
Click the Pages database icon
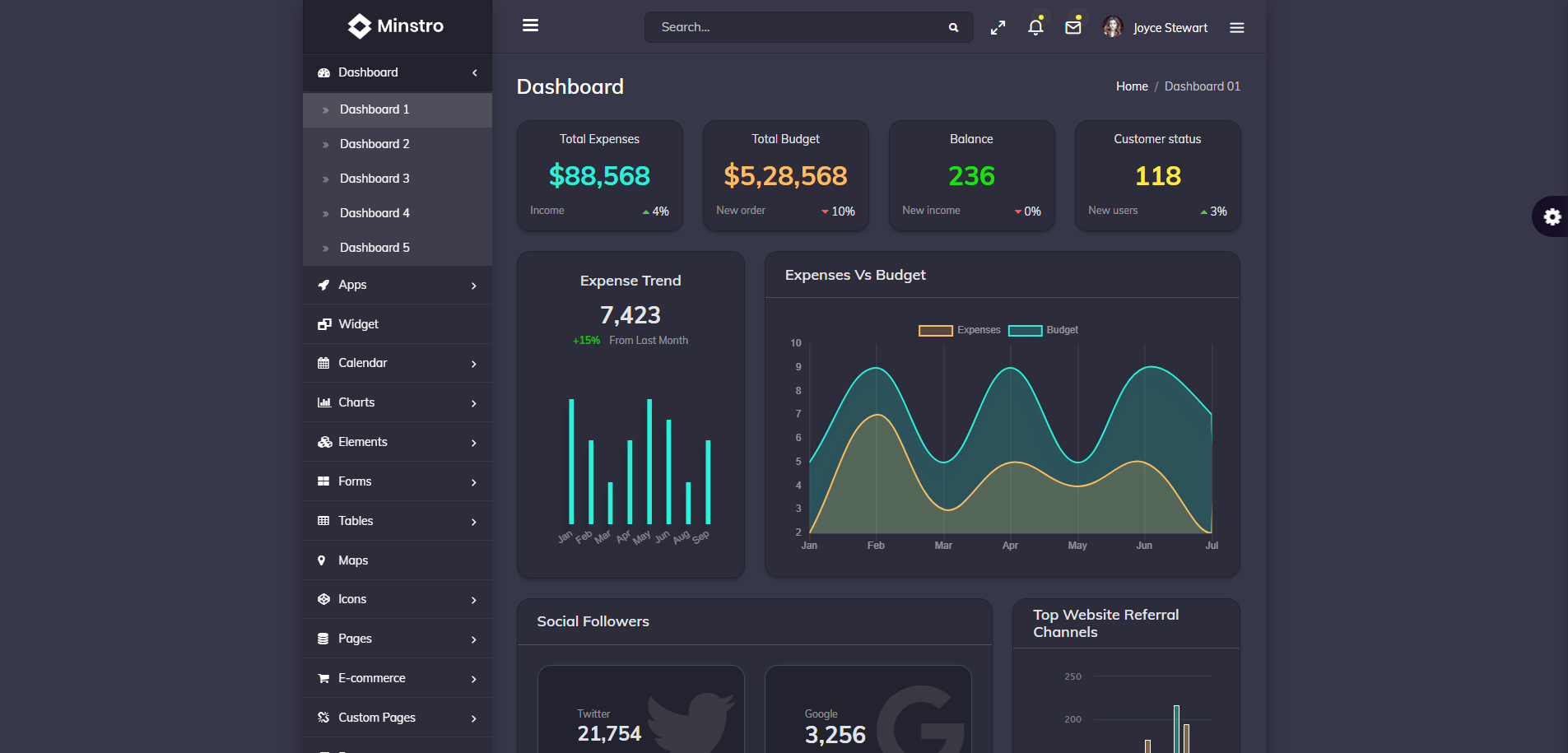[x=323, y=639]
